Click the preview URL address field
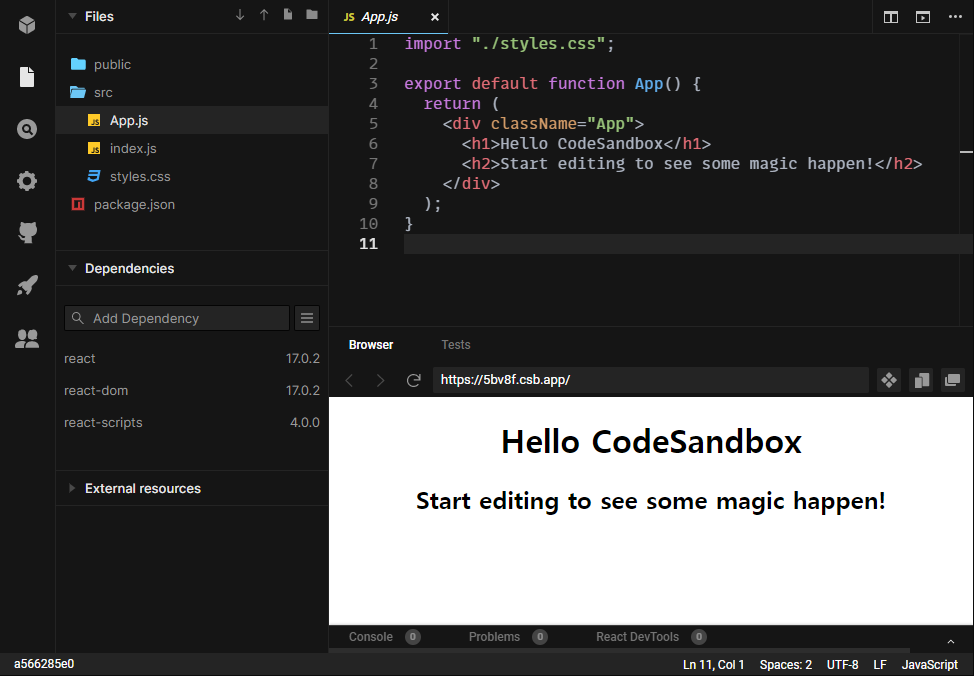The width and height of the screenshot is (974, 676). [650, 380]
